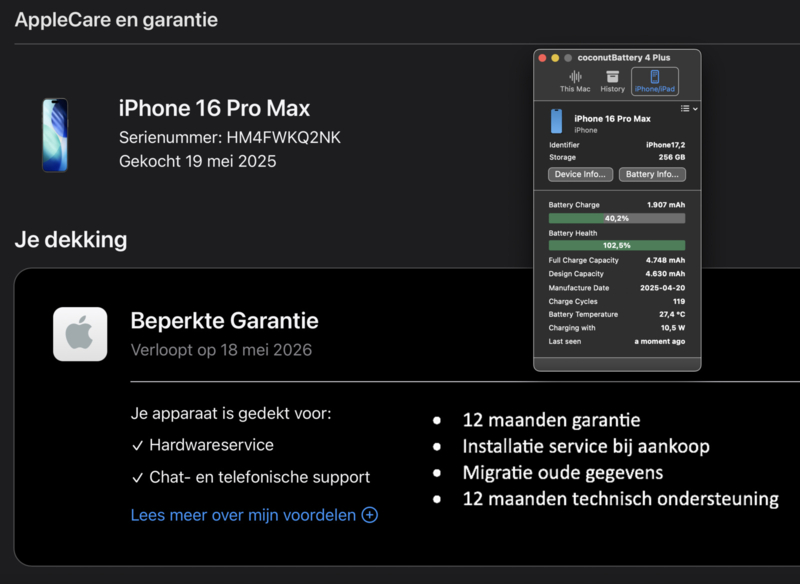Click the Device Info button

click(x=580, y=174)
